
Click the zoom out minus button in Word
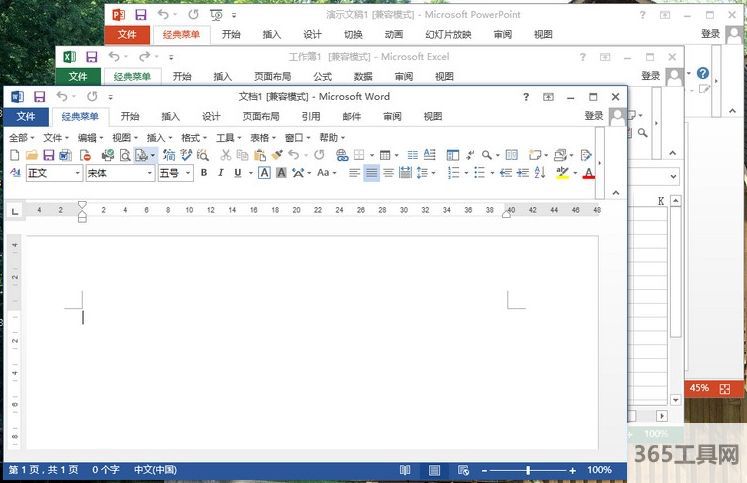[x=485, y=471]
